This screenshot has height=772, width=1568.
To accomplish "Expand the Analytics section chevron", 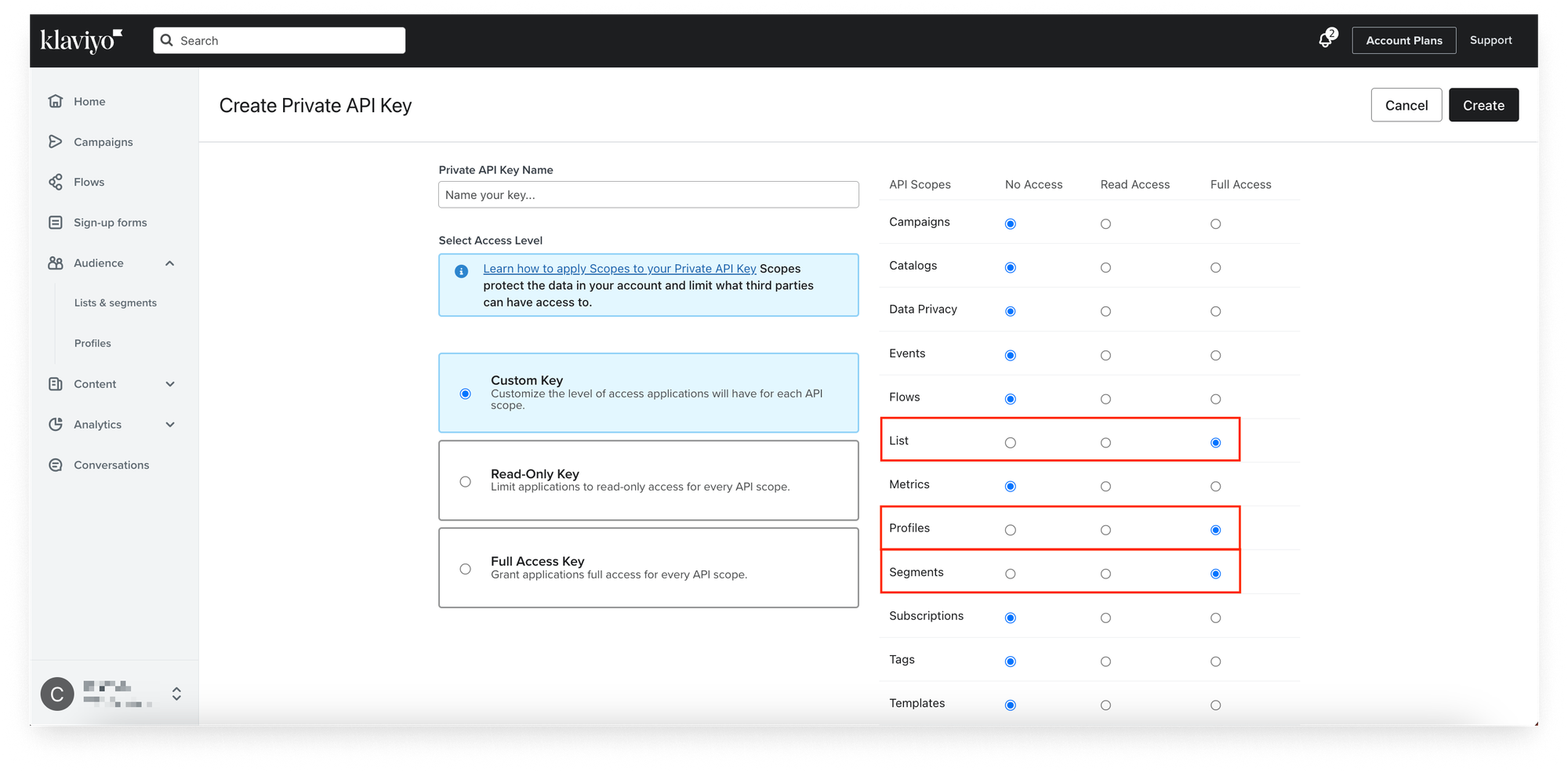I will (x=170, y=425).
